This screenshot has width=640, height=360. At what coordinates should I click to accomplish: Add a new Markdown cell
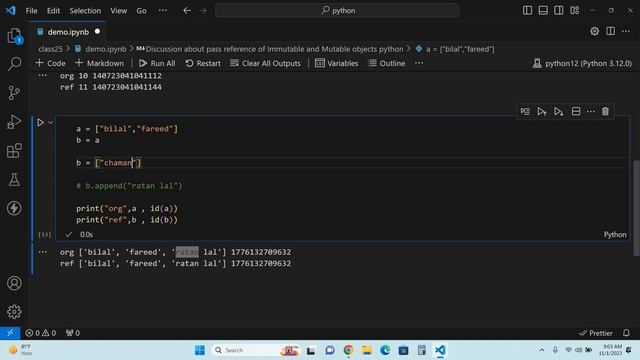pyautogui.click(x=100, y=63)
